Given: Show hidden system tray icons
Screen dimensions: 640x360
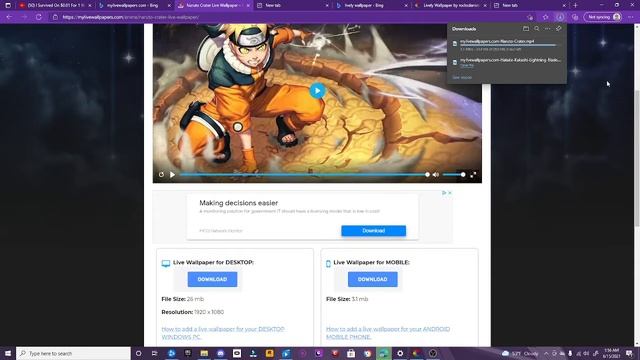Looking at the screenshot, I should (x=546, y=353).
